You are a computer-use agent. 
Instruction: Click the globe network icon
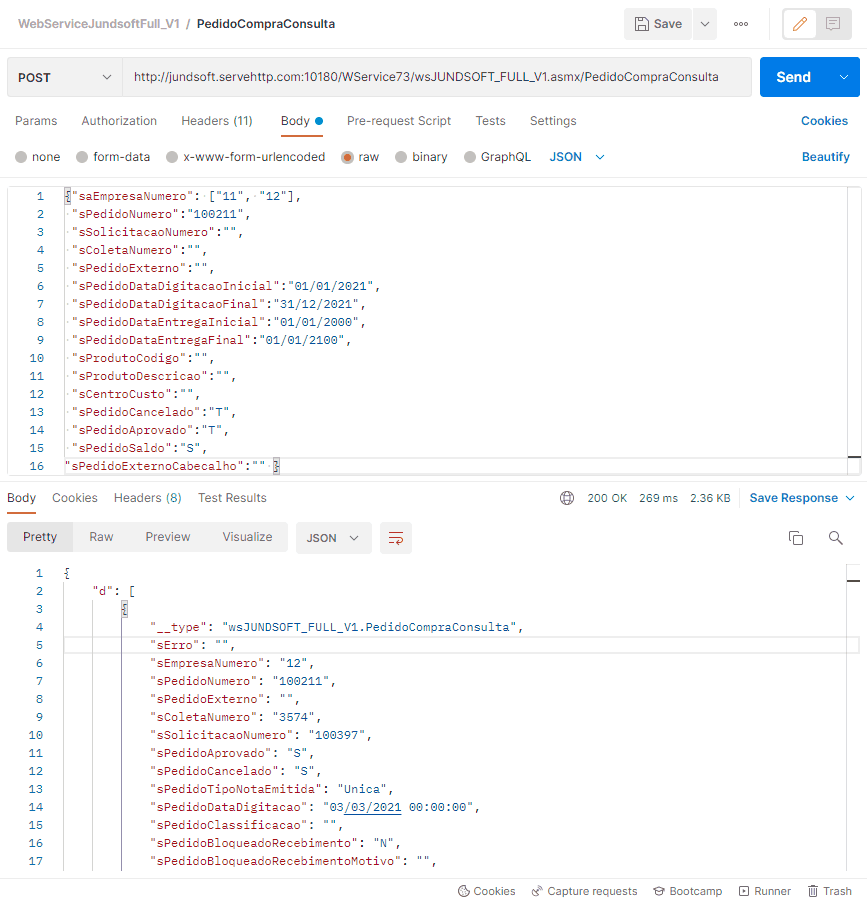[567, 498]
